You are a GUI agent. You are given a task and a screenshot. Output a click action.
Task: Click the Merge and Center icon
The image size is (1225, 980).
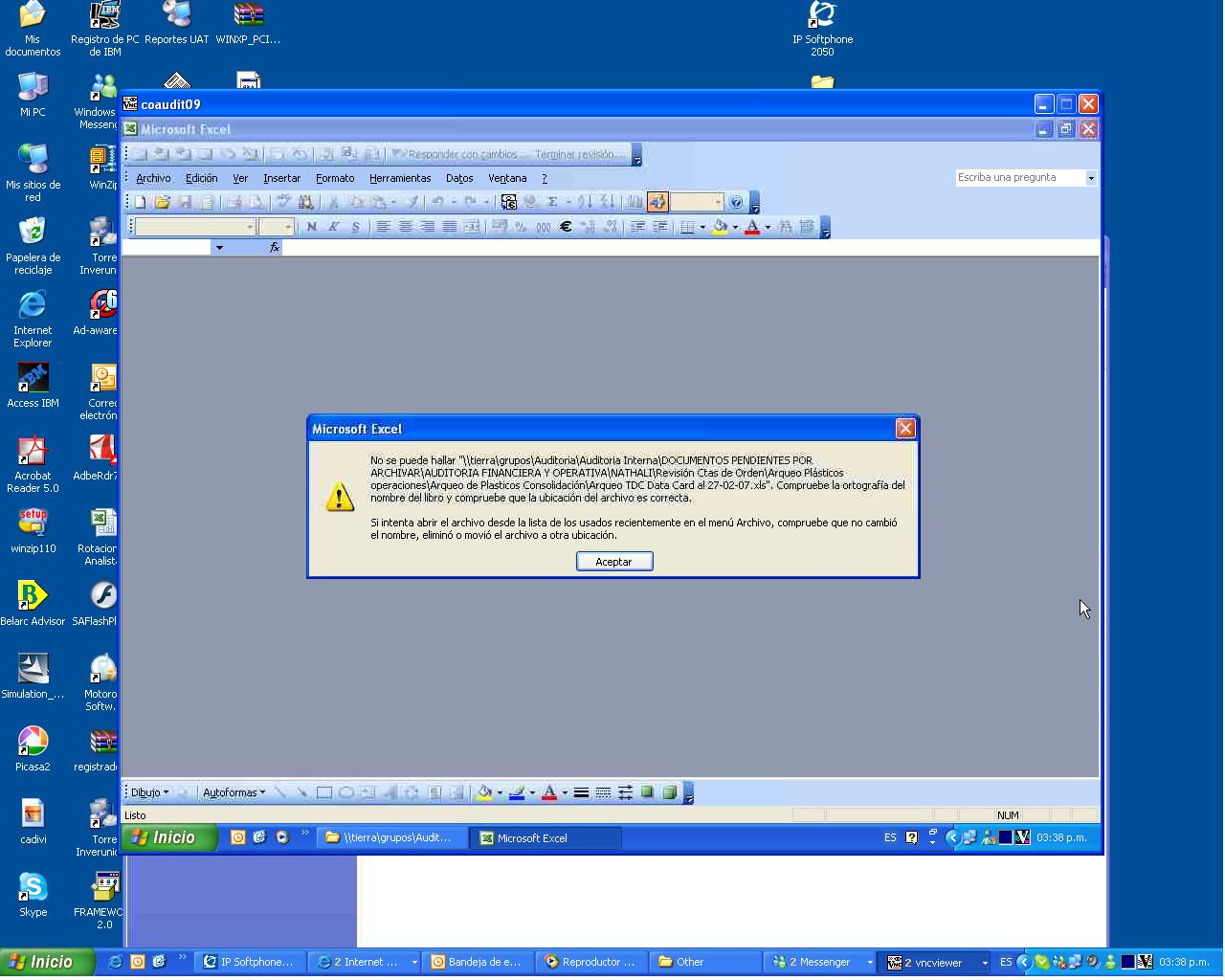pos(472,227)
